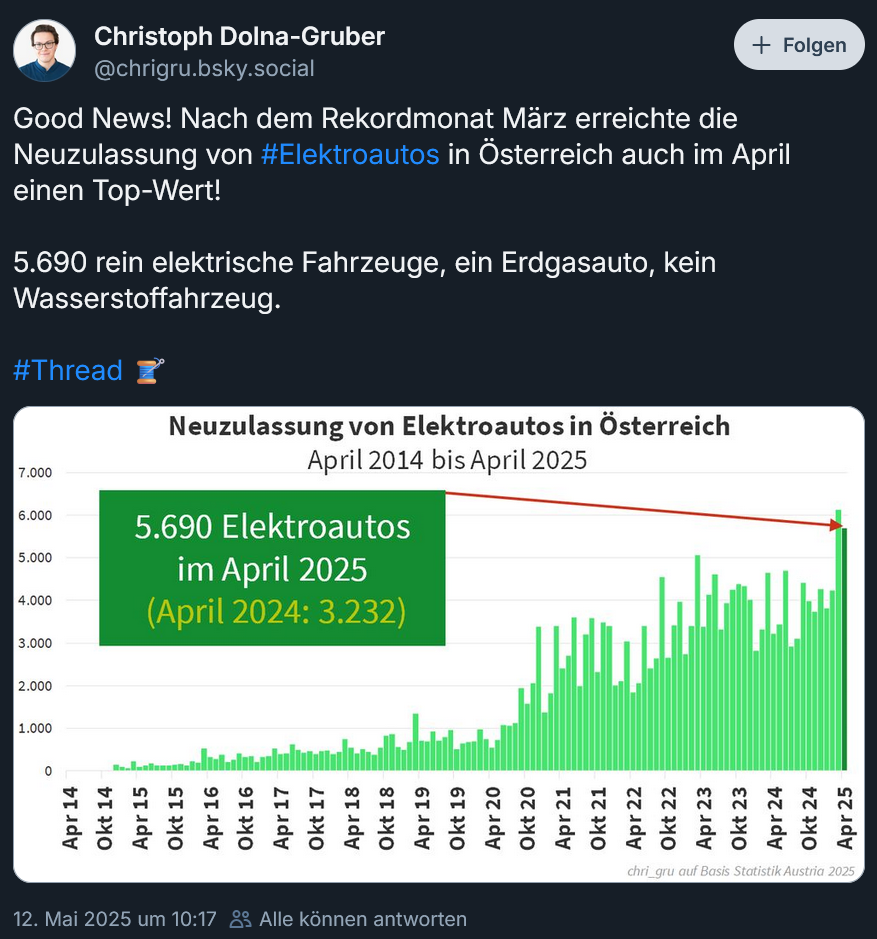The image size is (877, 939).
Task: Open the @chrigru.bsky.social handle
Action: (x=204, y=68)
